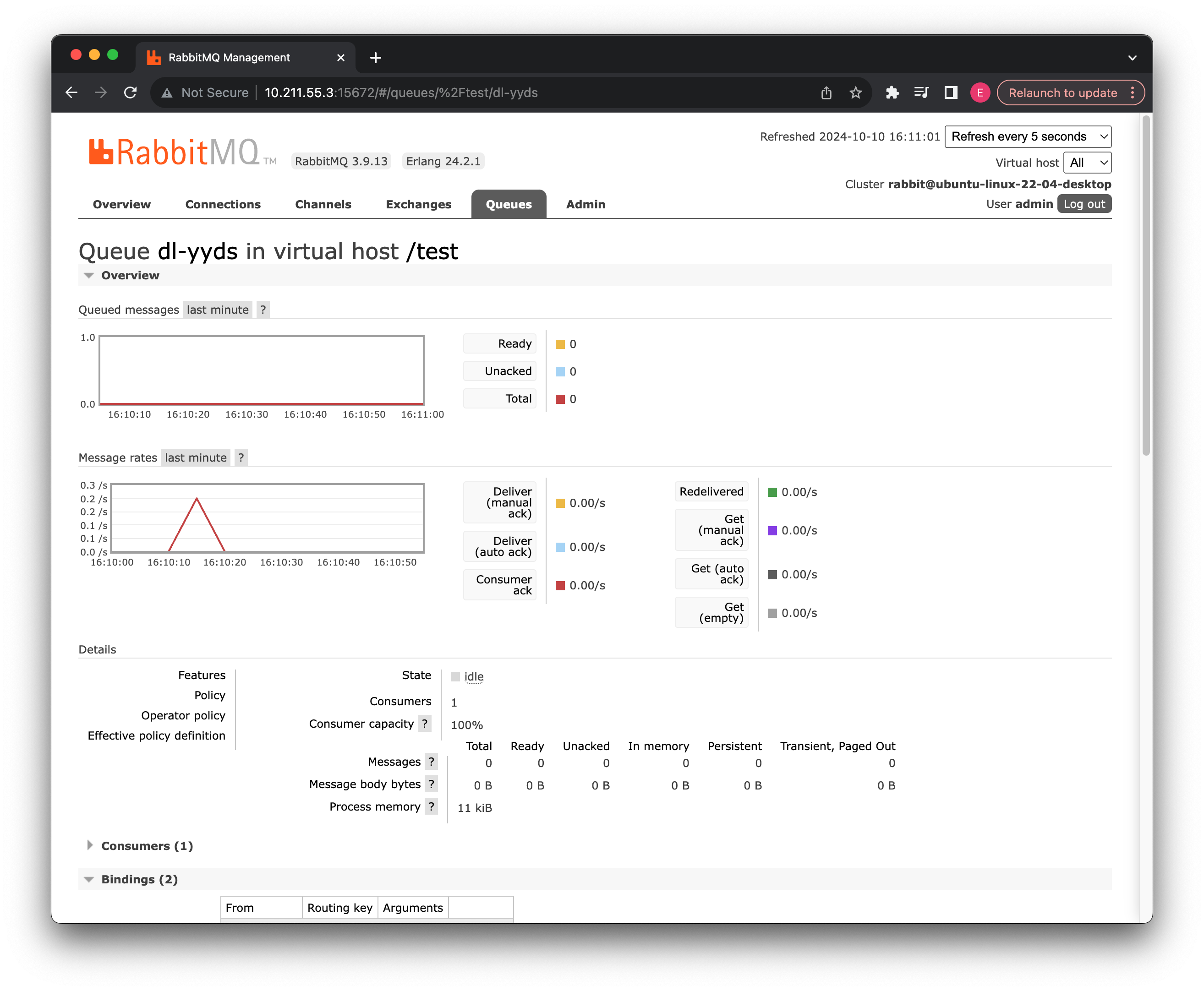Open the Virtual host dropdown

[1087, 163]
